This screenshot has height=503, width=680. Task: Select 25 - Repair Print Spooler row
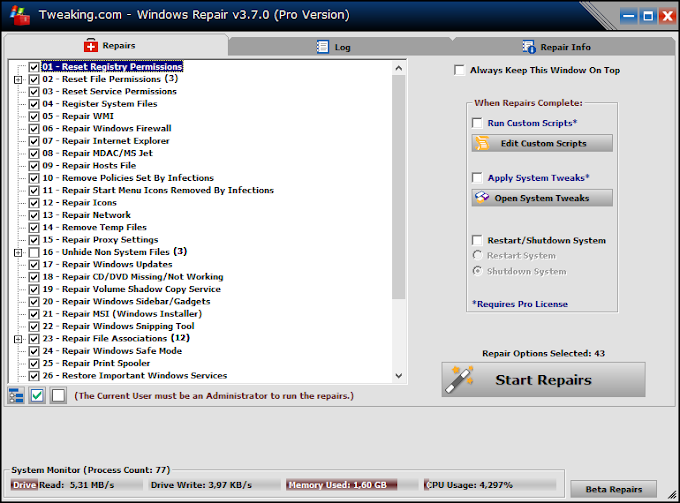click(96, 363)
